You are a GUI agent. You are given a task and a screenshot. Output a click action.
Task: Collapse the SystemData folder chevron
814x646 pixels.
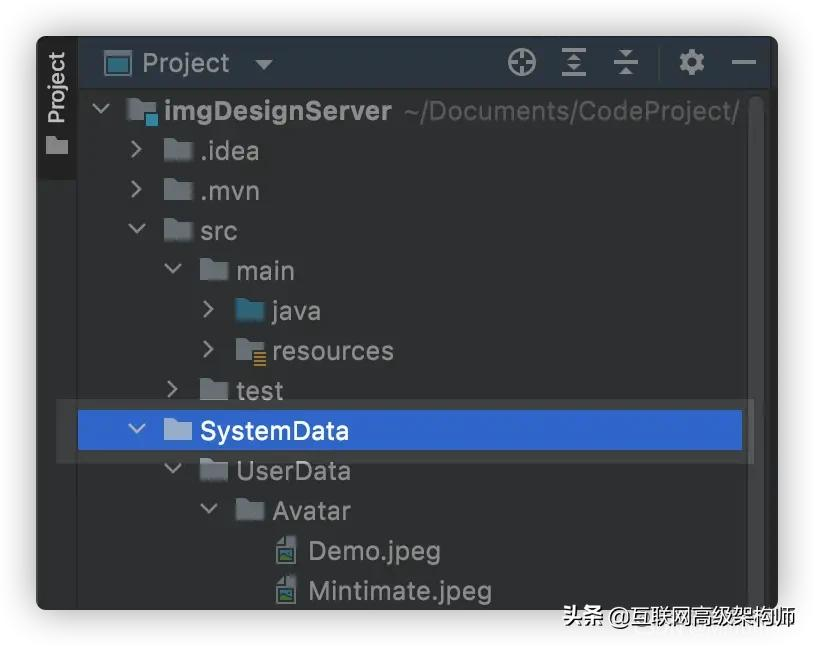(137, 429)
